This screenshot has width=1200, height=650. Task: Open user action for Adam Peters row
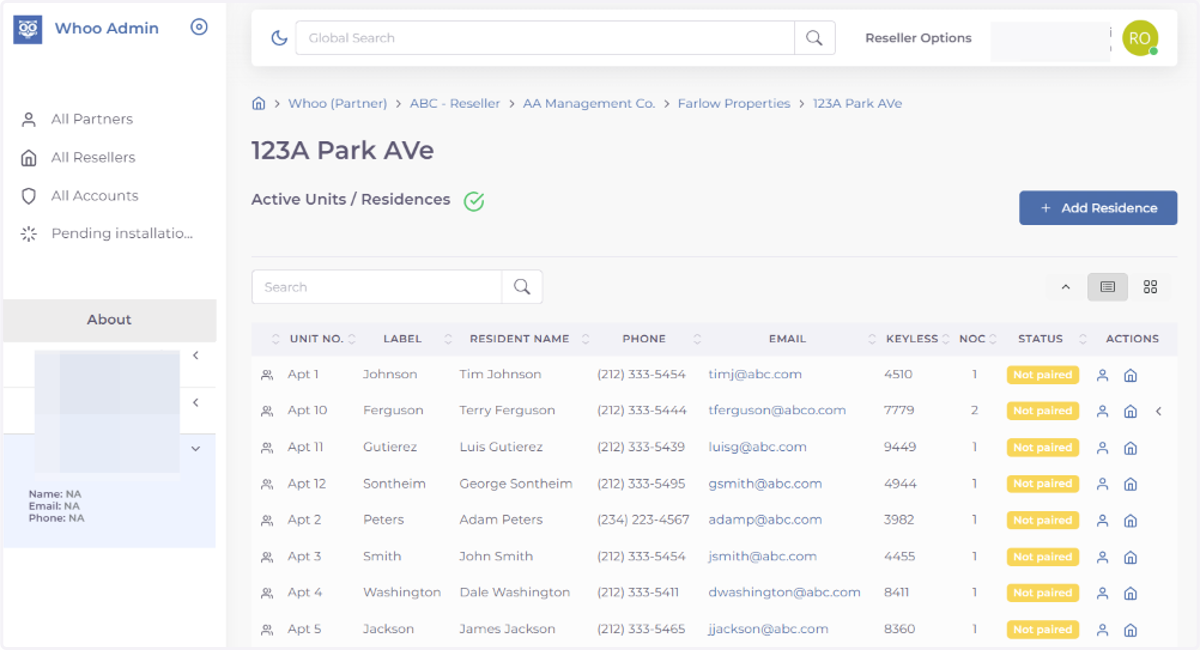[1102, 521]
